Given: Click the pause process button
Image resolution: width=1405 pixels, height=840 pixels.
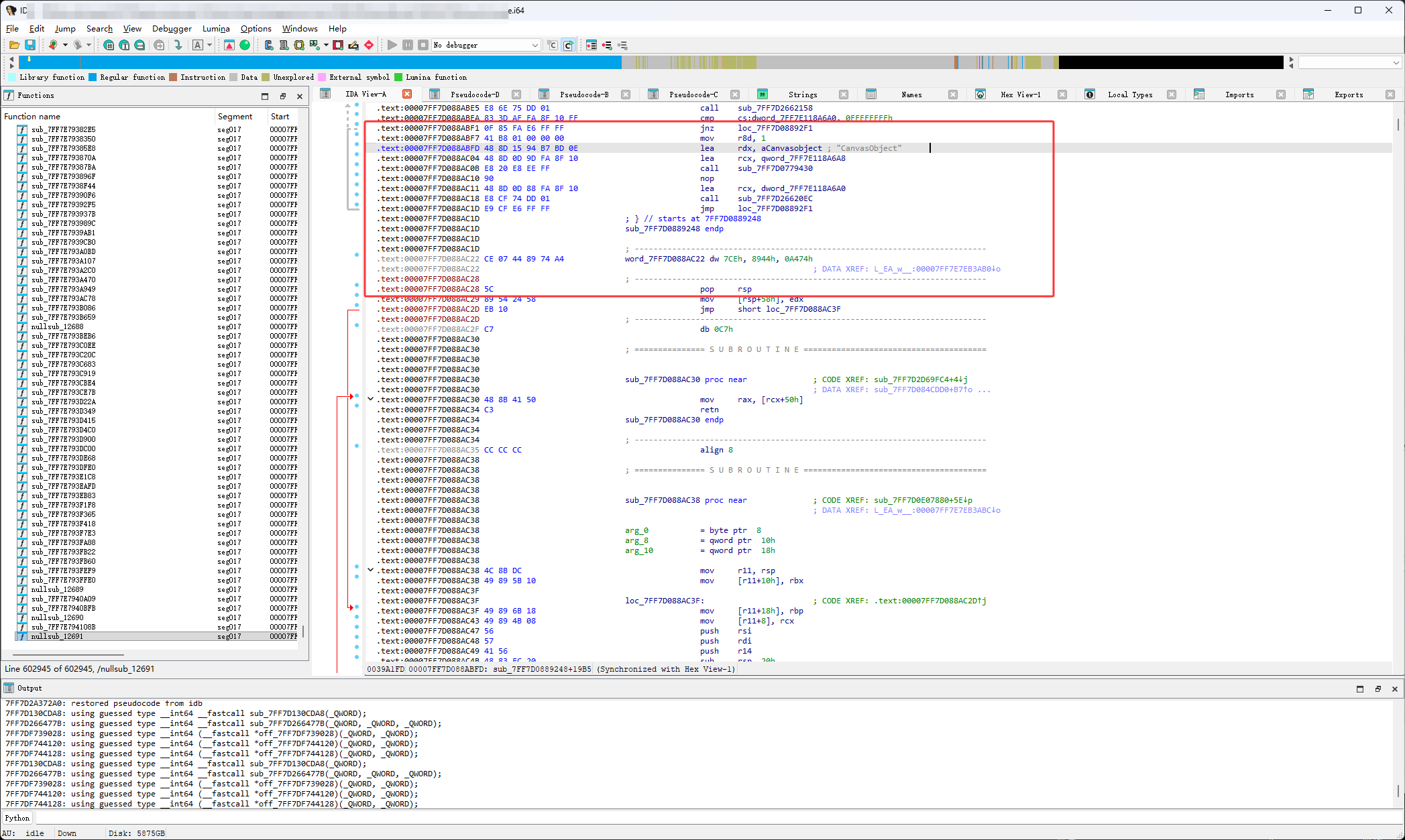Looking at the screenshot, I should (x=408, y=45).
